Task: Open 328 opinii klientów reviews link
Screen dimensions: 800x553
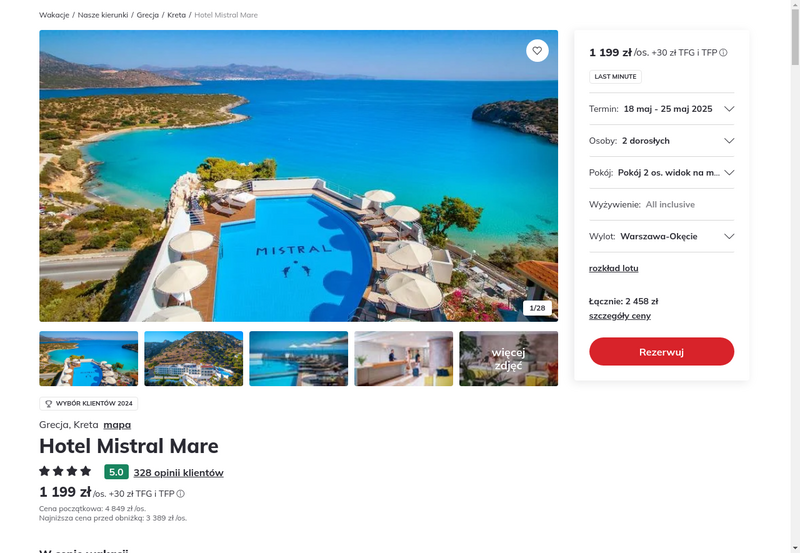Action: pyautogui.click(x=179, y=473)
